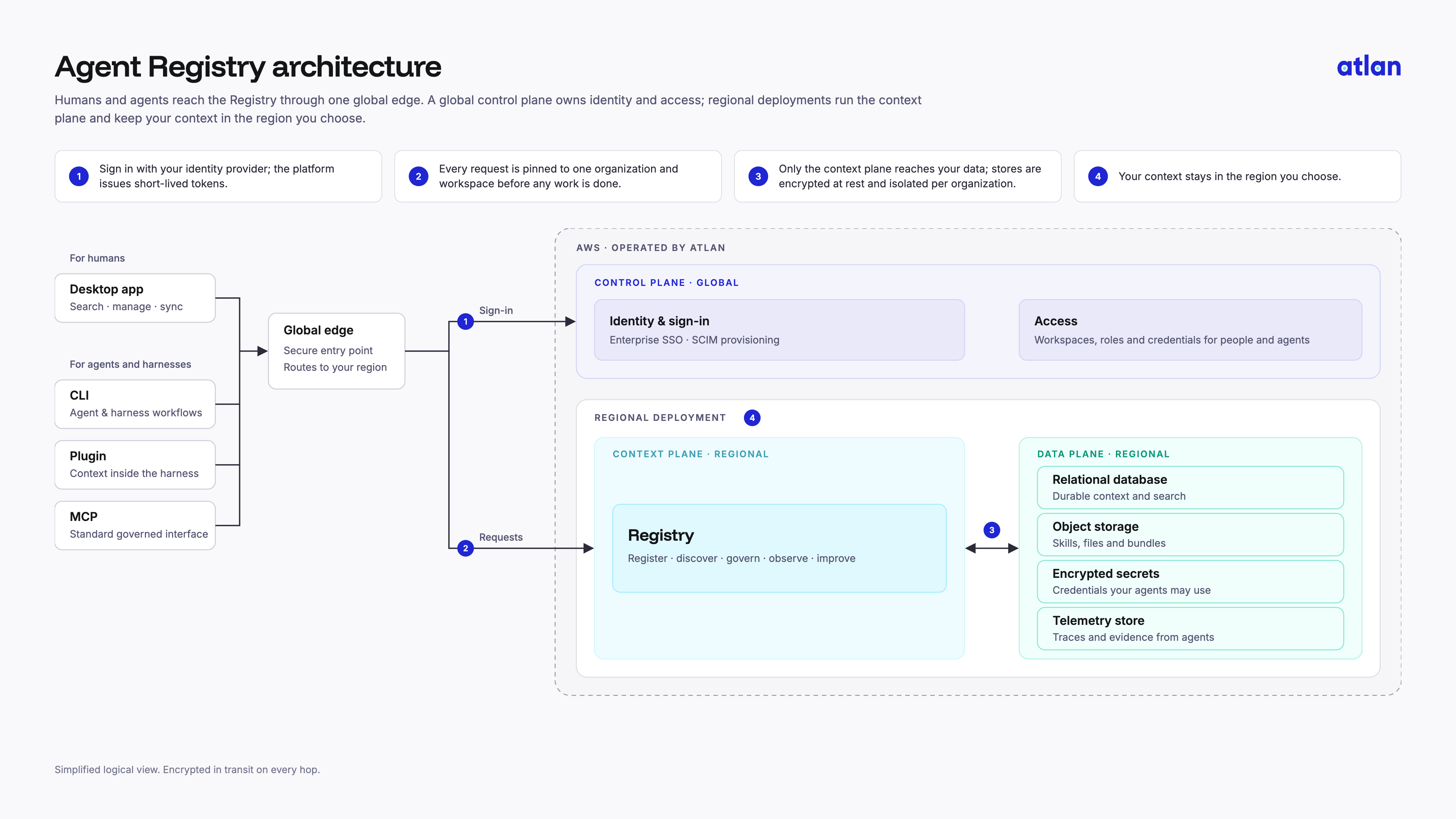The height and width of the screenshot is (819, 1456).
Task: Click "CONTROL PLANE · GLOBAL" heading
Action: click(667, 282)
